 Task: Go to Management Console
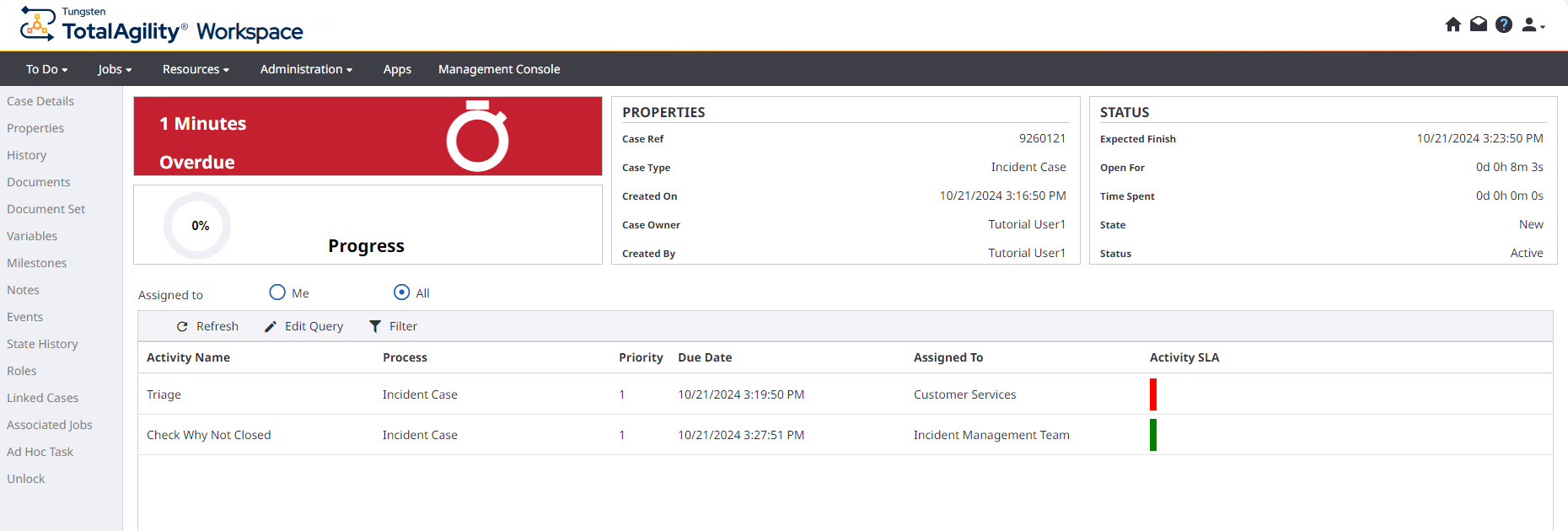point(499,69)
